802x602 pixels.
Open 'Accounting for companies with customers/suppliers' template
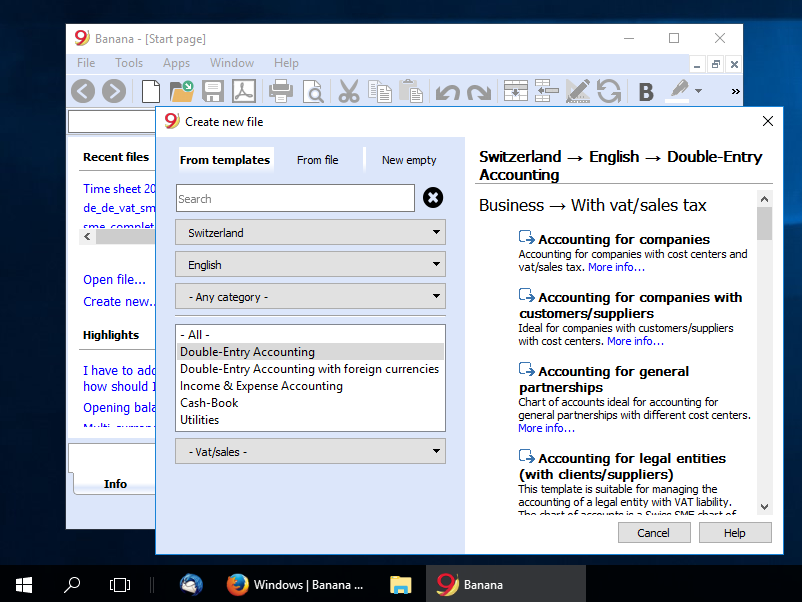(x=631, y=305)
